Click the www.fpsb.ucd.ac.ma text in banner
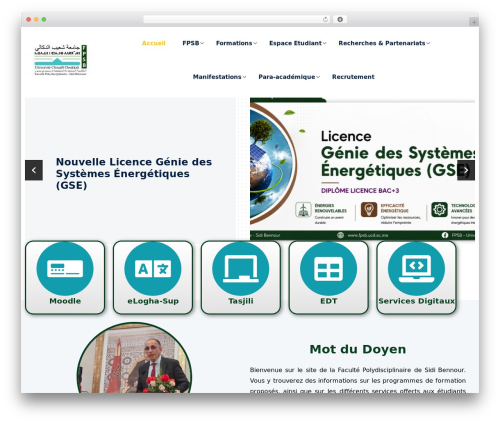Viewport: 500px width, 423px height. (x=368, y=235)
